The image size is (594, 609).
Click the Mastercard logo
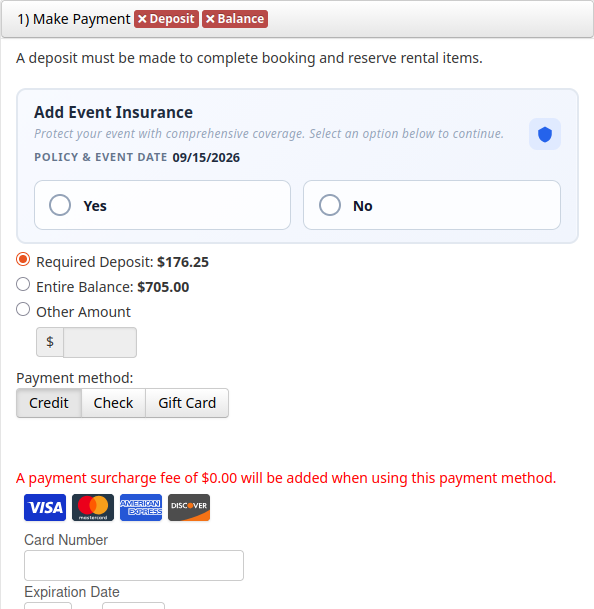(x=93, y=507)
